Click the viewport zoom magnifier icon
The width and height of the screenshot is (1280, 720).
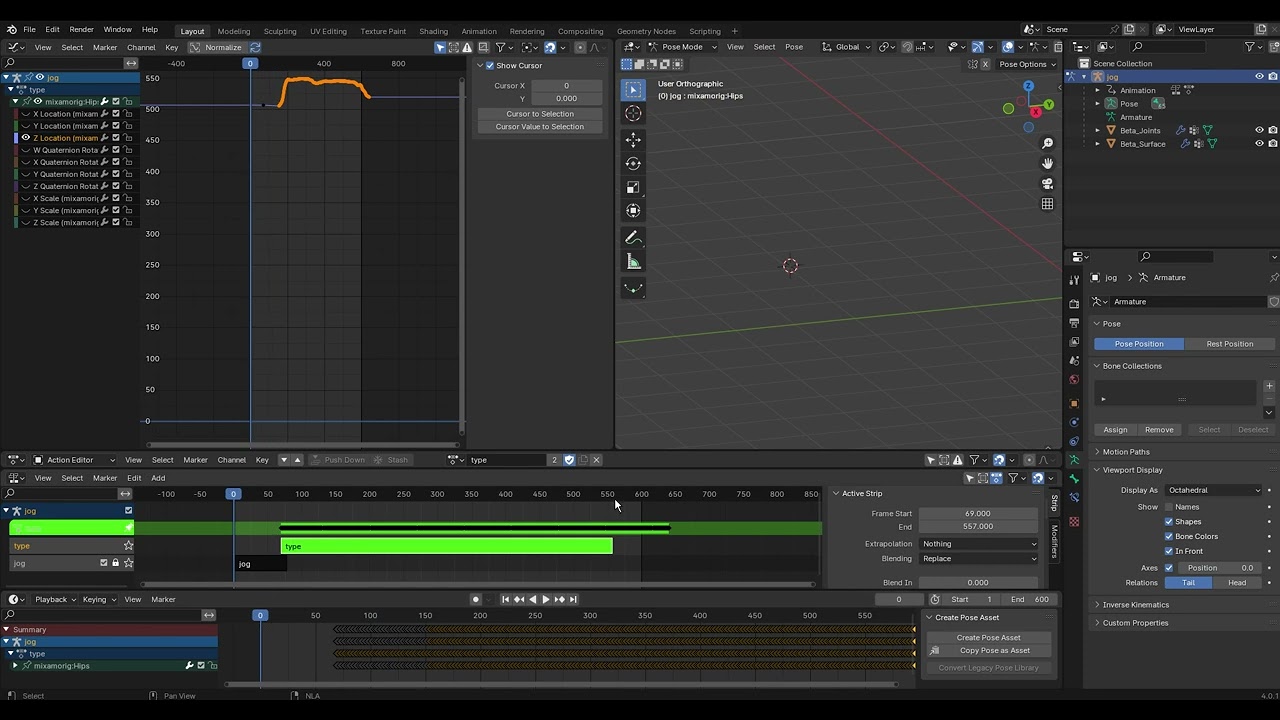click(1047, 144)
